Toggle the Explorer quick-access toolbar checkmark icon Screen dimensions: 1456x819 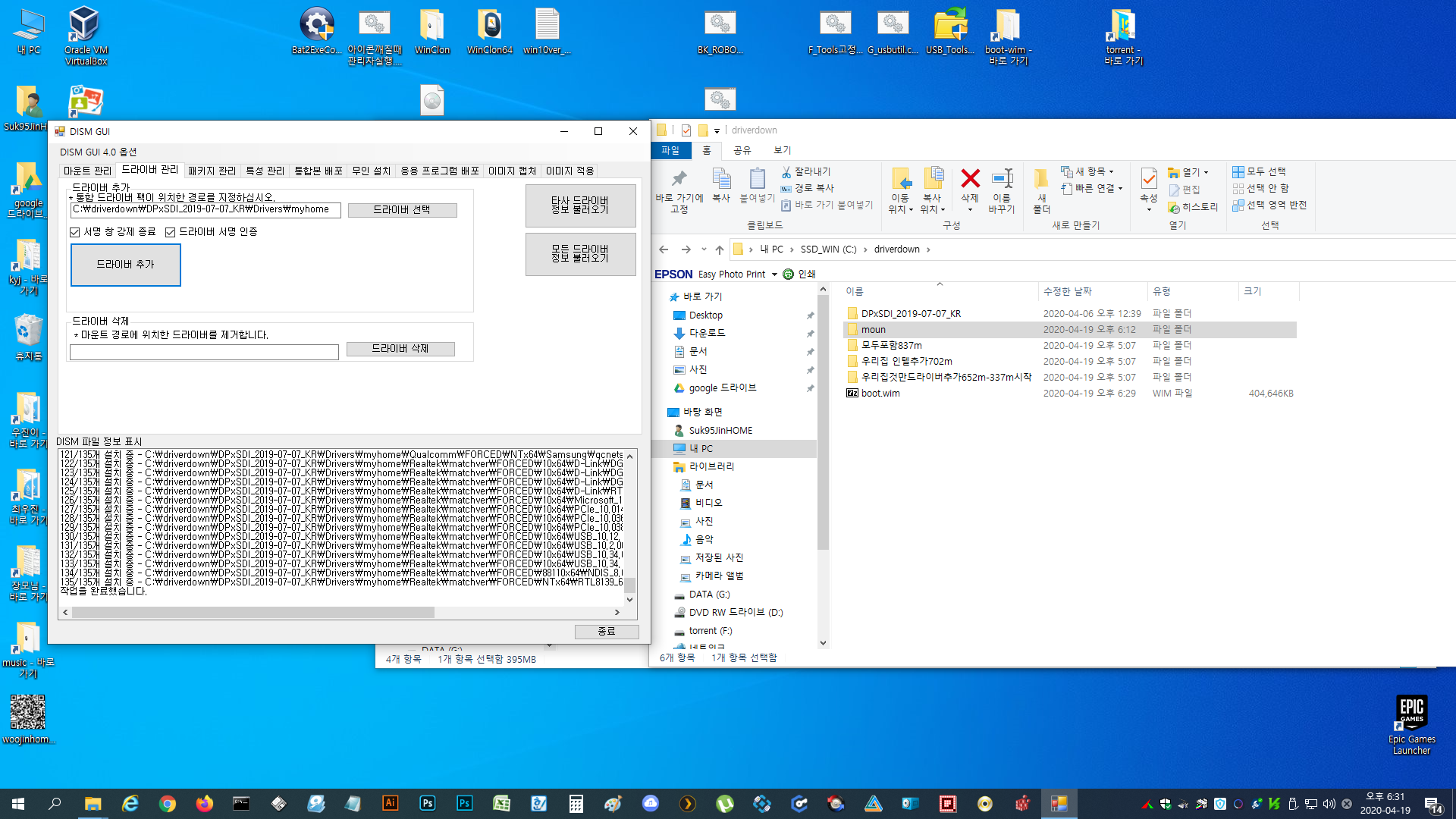point(686,130)
